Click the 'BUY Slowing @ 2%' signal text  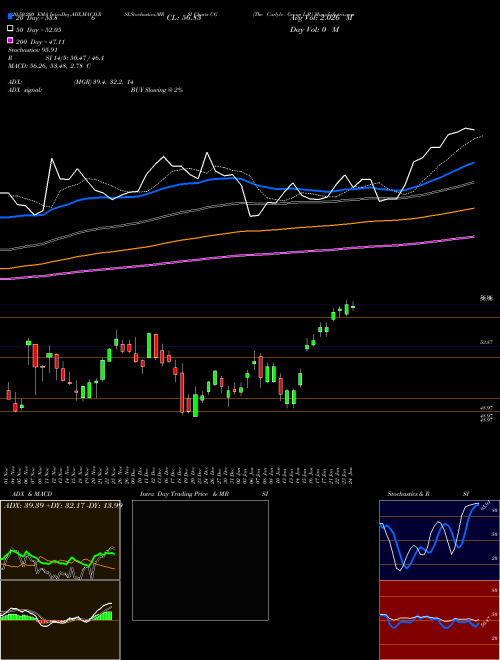point(157,90)
